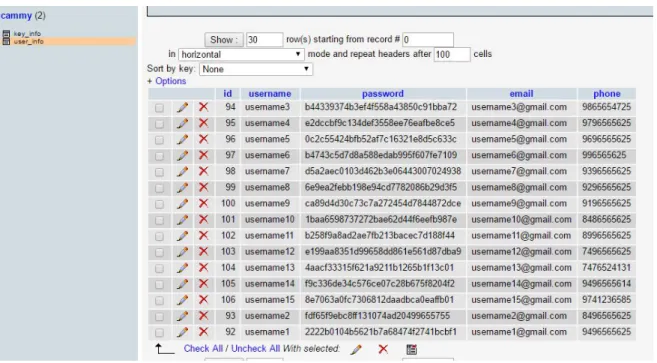Open the user_info table

pos(28,41)
